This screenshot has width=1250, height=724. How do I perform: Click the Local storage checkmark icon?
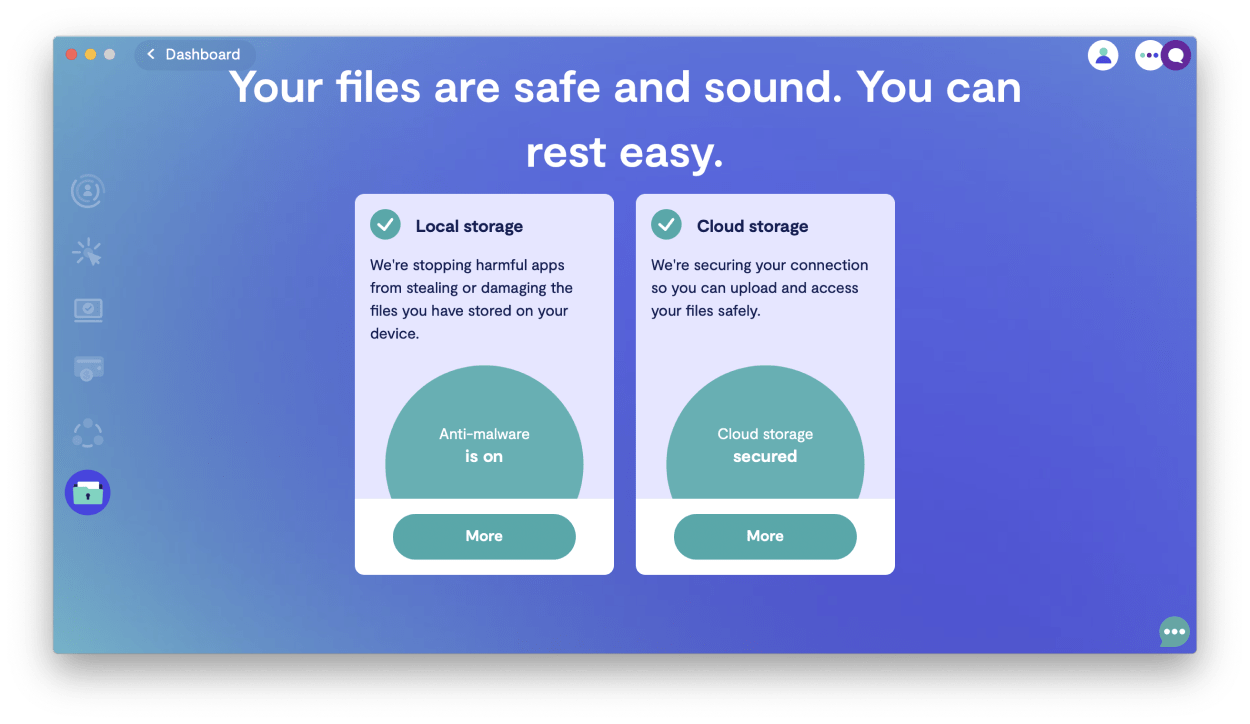(385, 224)
